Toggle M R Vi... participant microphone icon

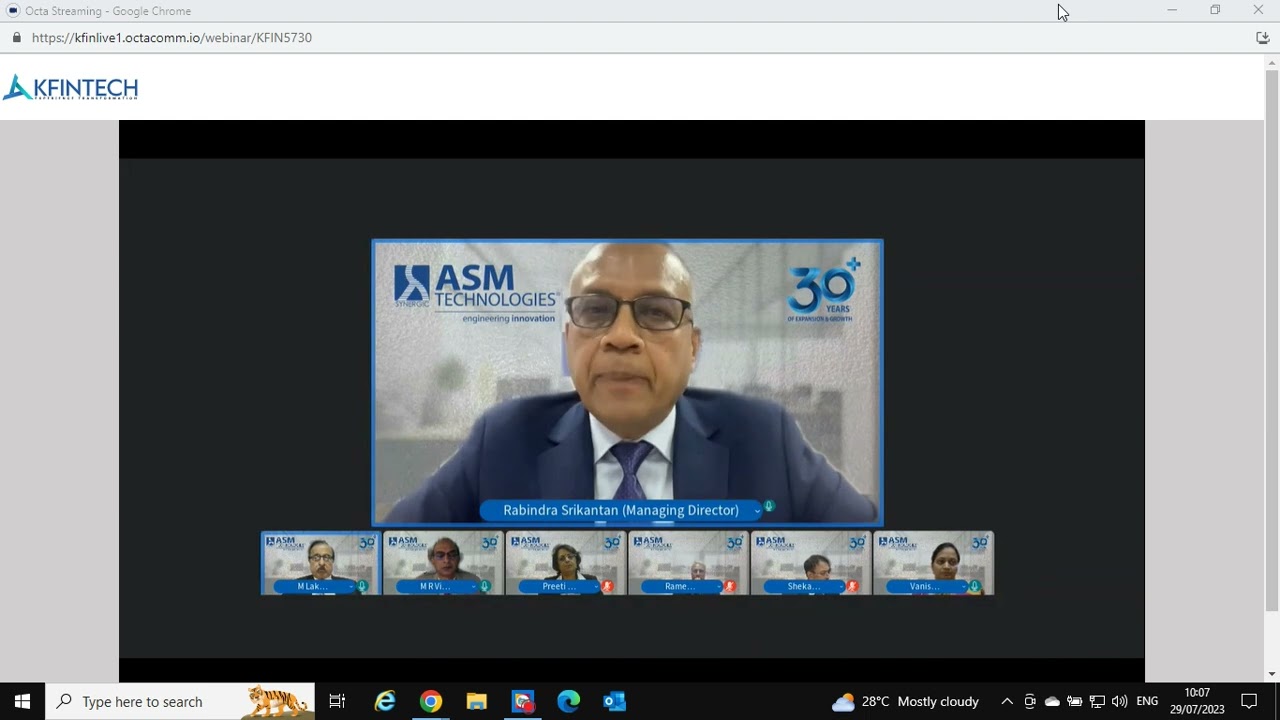click(x=485, y=586)
